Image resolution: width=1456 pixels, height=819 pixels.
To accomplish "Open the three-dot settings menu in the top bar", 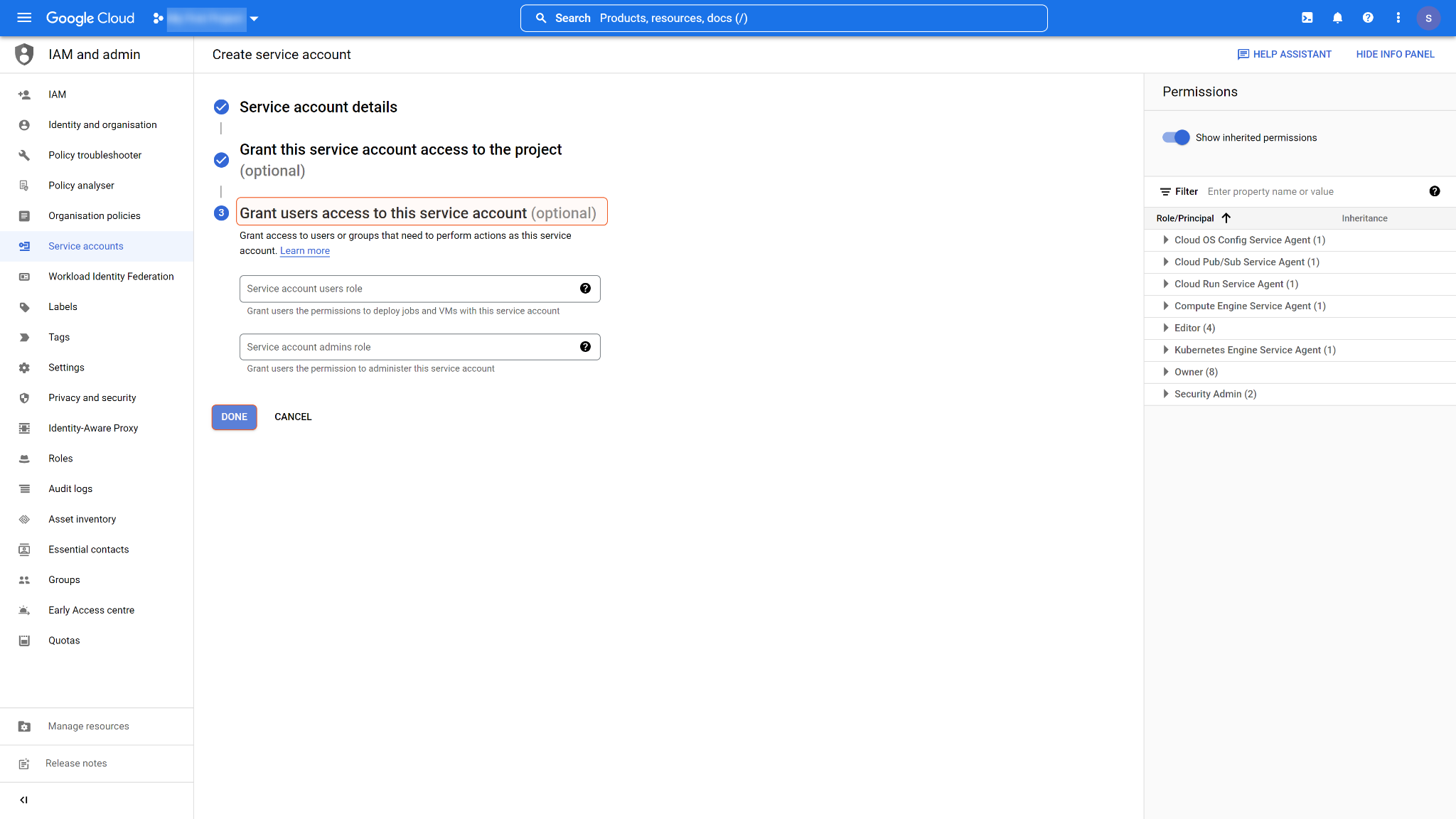I will (x=1398, y=18).
